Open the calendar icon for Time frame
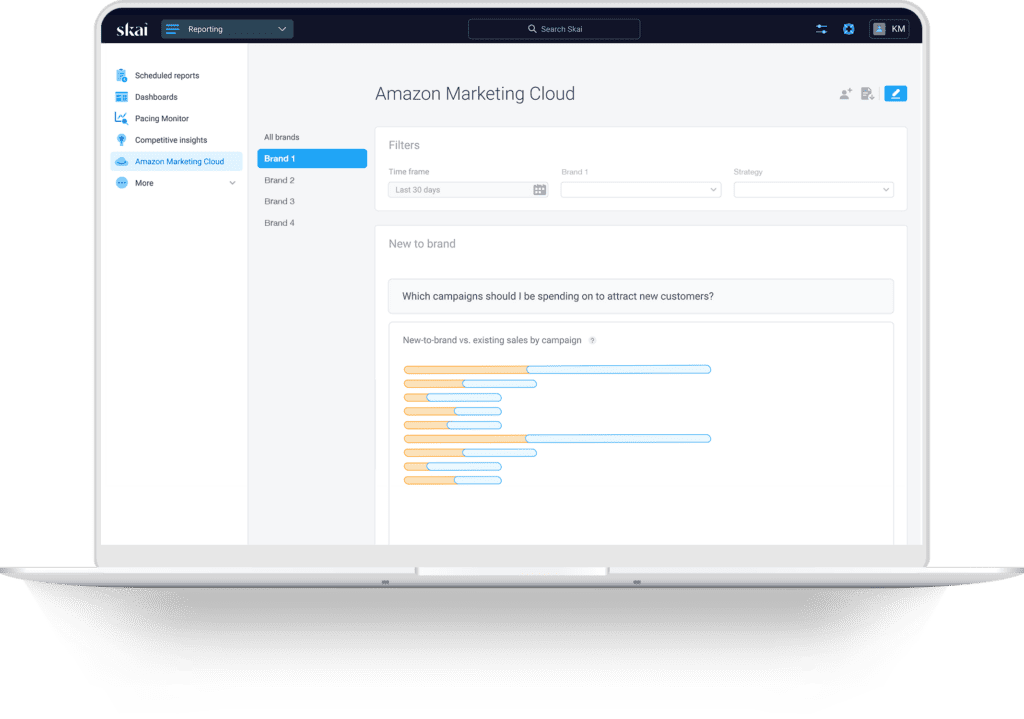Screen dimensions: 1024x719 538,189
